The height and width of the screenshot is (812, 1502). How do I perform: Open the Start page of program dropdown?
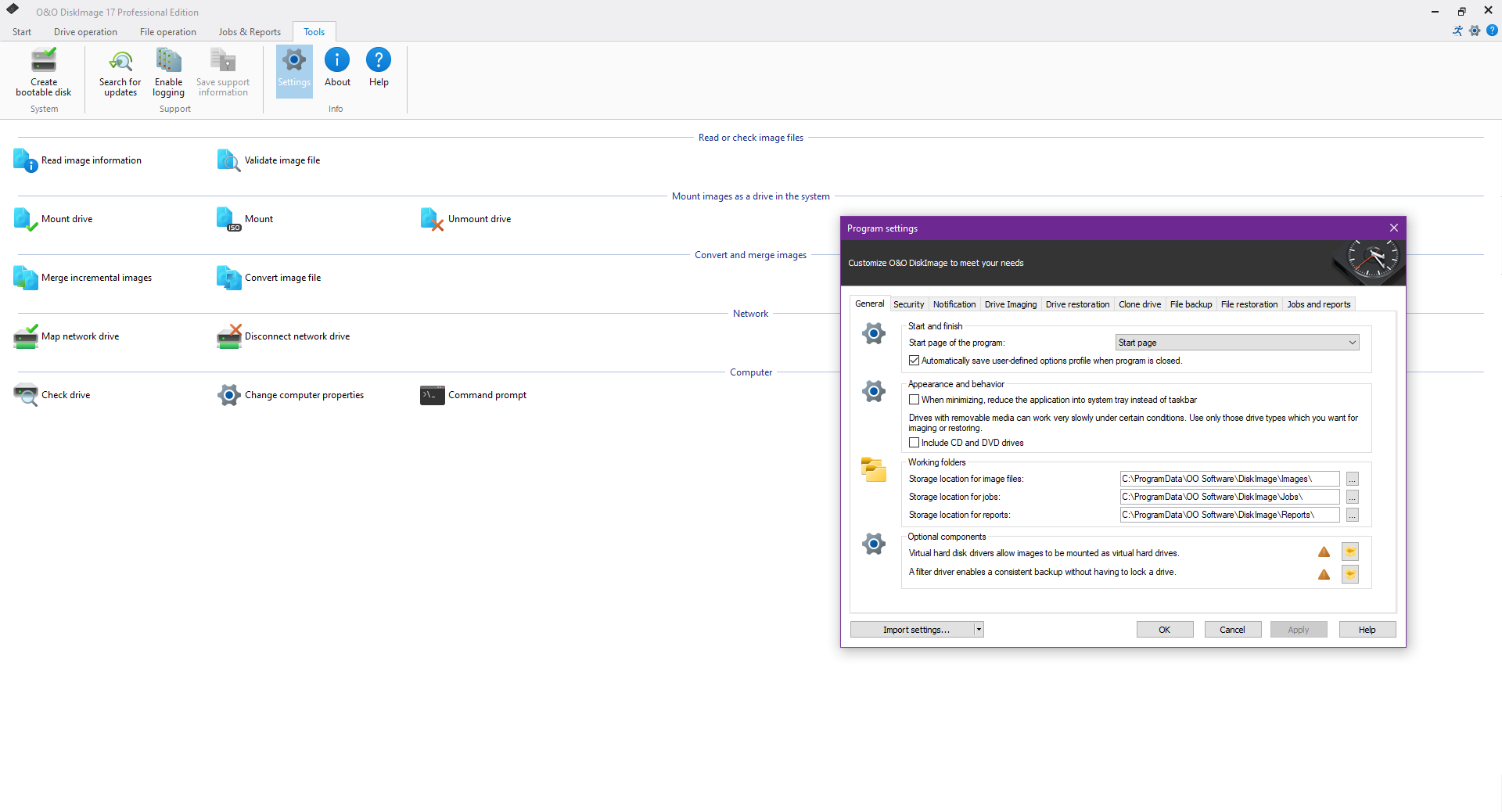tap(1237, 343)
